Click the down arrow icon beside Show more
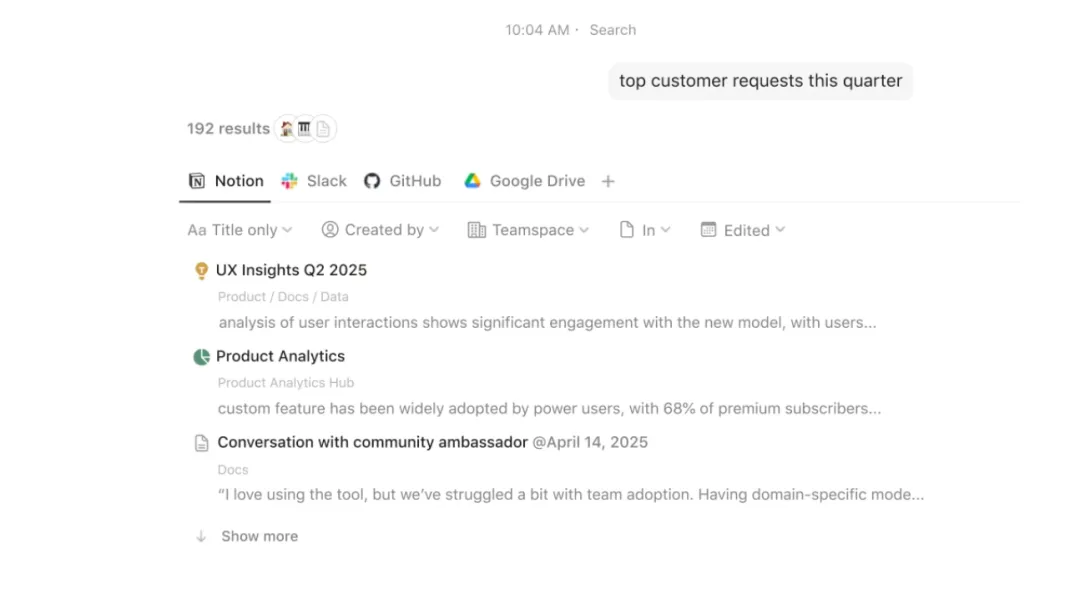This screenshot has width=1080, height=614. click(201, 536)
